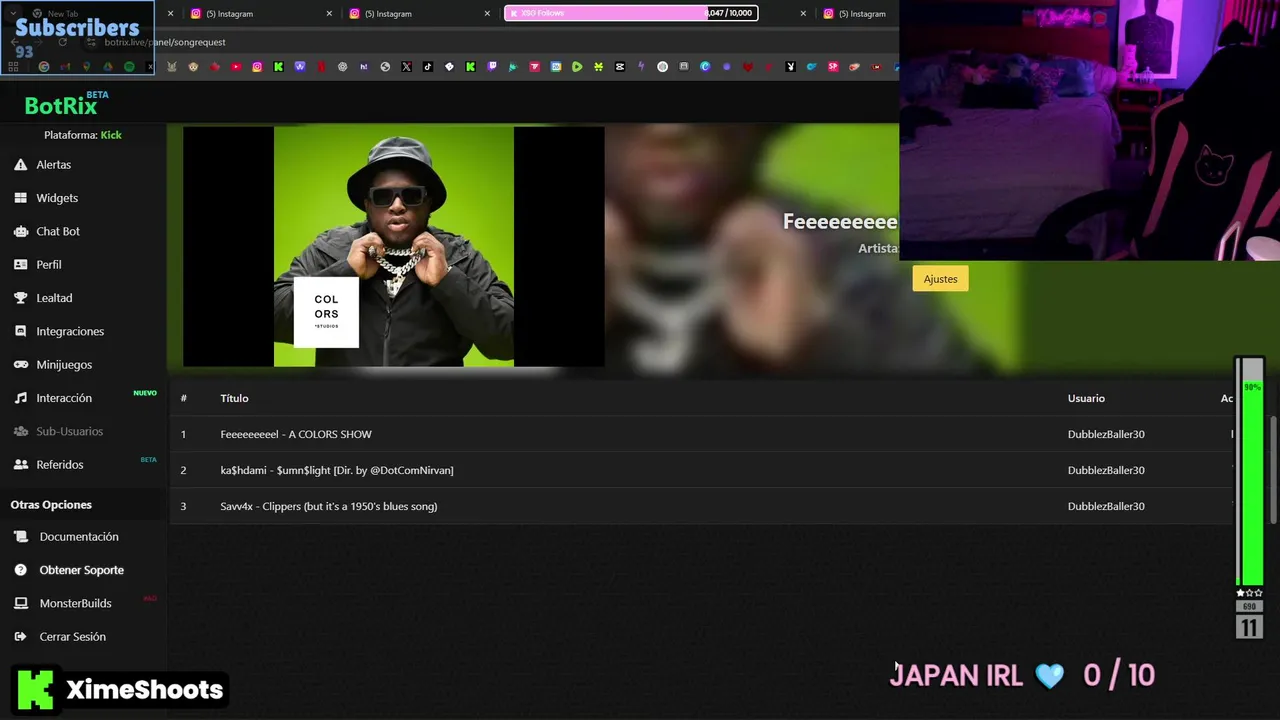Click Obtener Soporte link
Viewport: 1280px width, 720px height.
[83, 570]
